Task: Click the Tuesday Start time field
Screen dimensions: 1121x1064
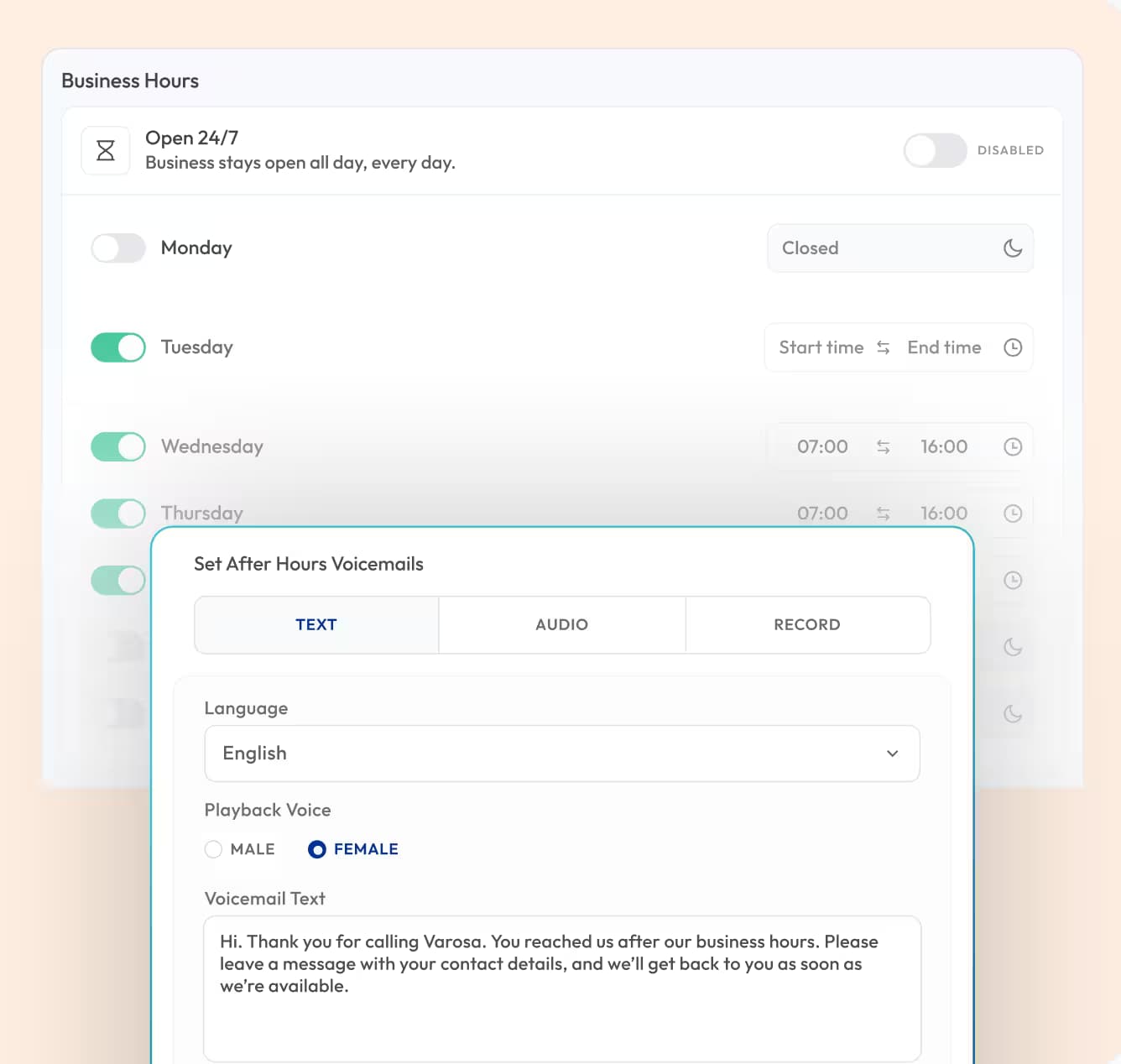Action: point(821,347)
